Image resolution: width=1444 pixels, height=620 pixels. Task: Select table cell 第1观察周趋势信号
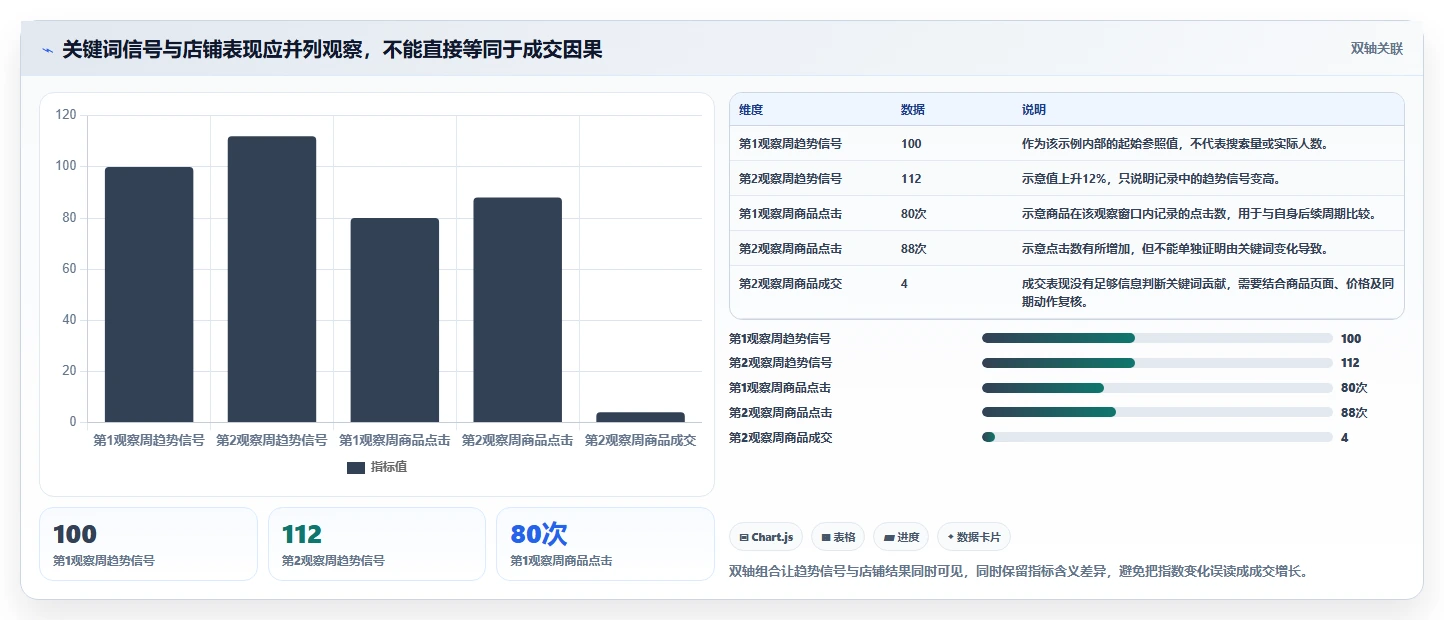(790, 144)
